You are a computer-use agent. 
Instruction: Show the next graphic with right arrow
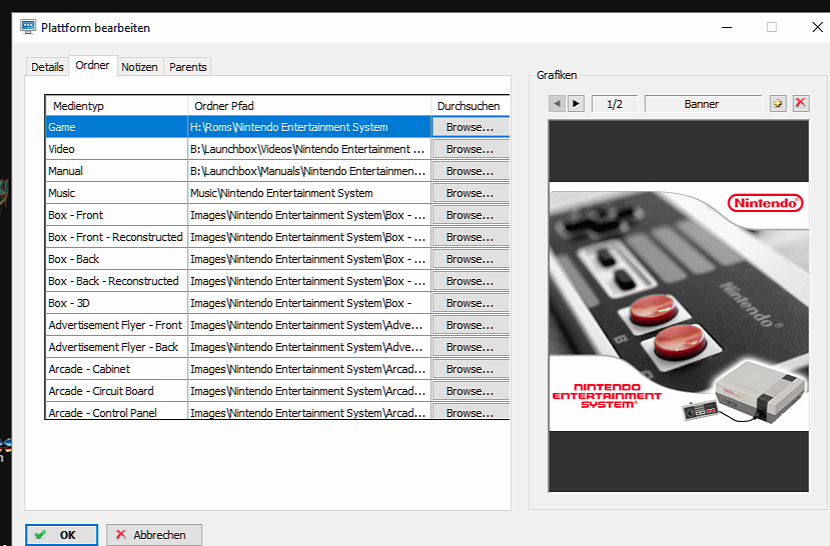click(576, 104)
